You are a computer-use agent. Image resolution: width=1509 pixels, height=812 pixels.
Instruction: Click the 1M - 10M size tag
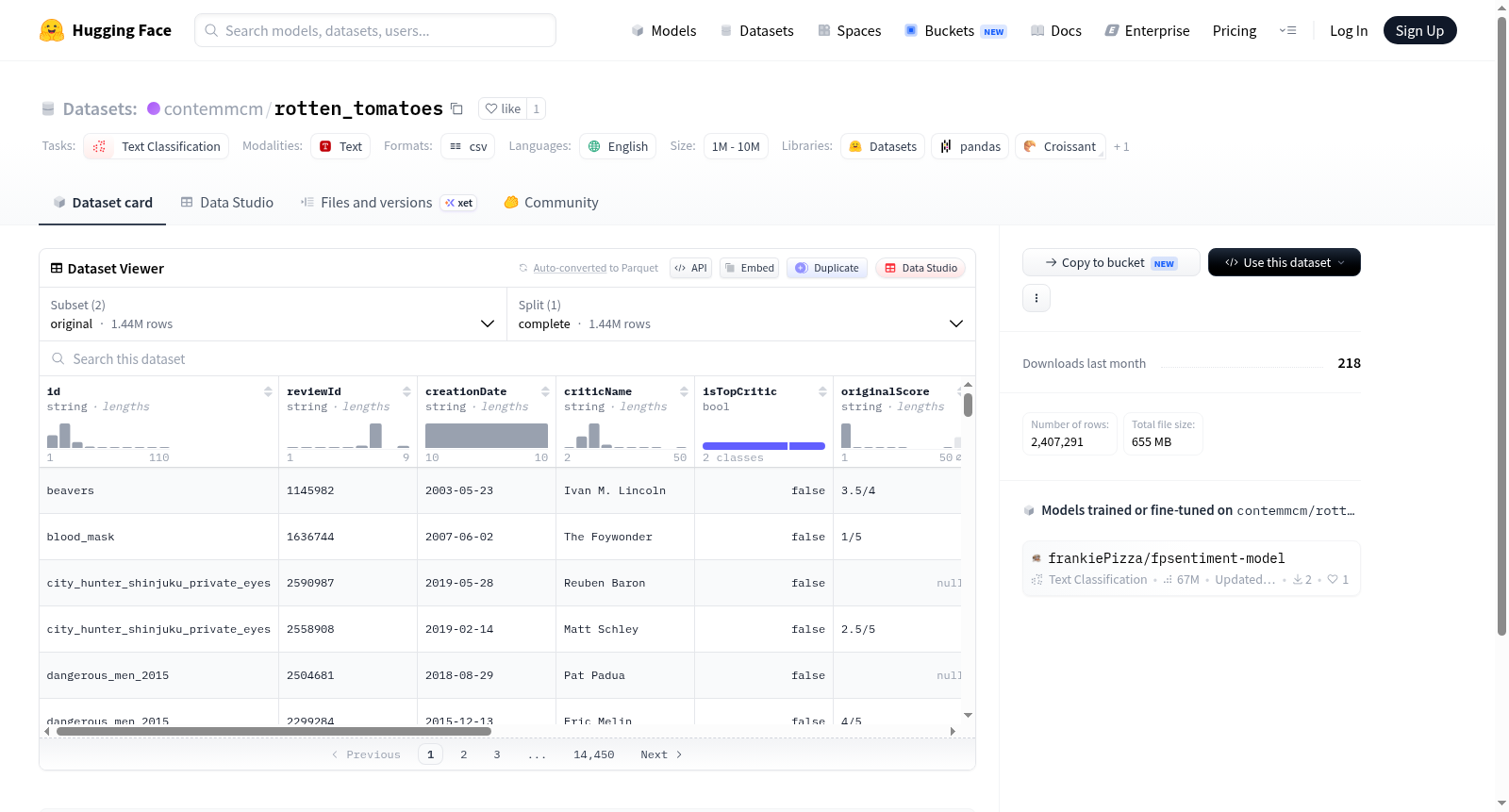pyautogui.click(x=736, y=146)
